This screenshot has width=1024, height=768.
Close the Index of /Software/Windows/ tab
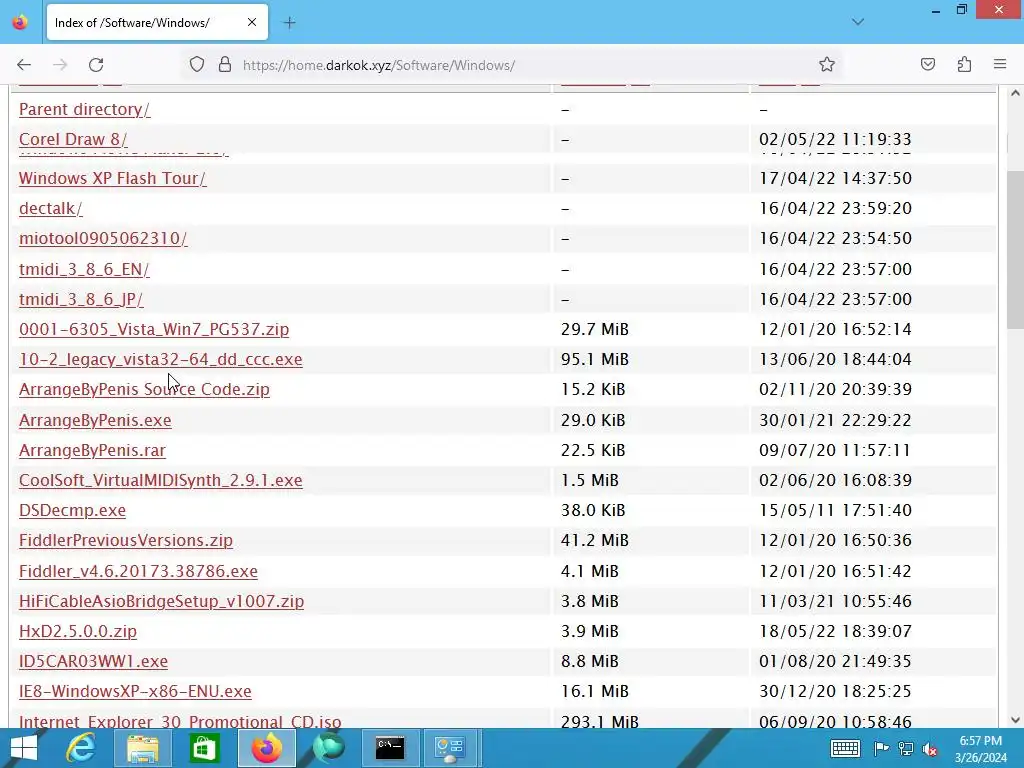pyautogui.click(x=252, y=22)
